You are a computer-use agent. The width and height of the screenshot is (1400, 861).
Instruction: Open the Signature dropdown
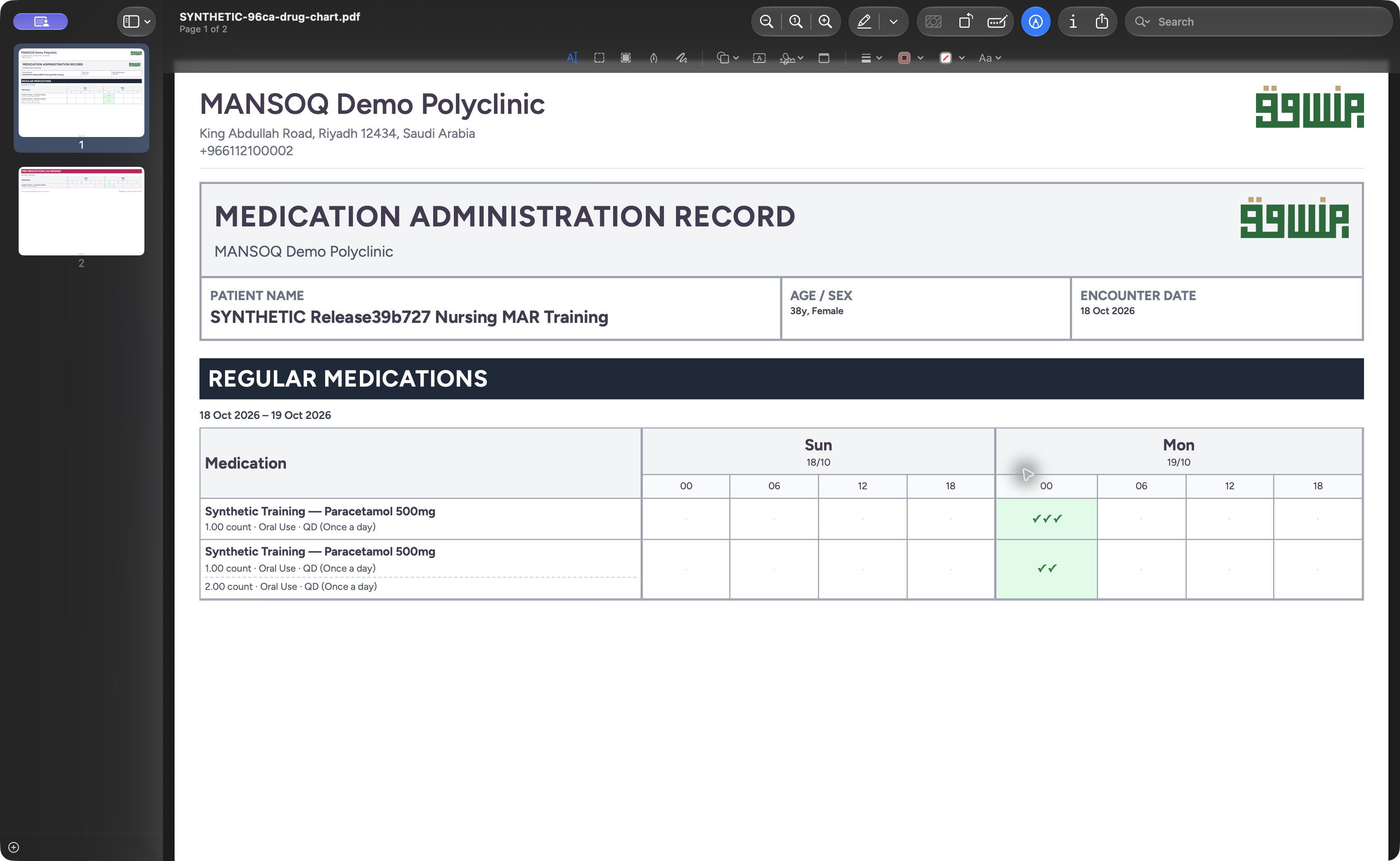pyautogui.click(x=791, y=58)
